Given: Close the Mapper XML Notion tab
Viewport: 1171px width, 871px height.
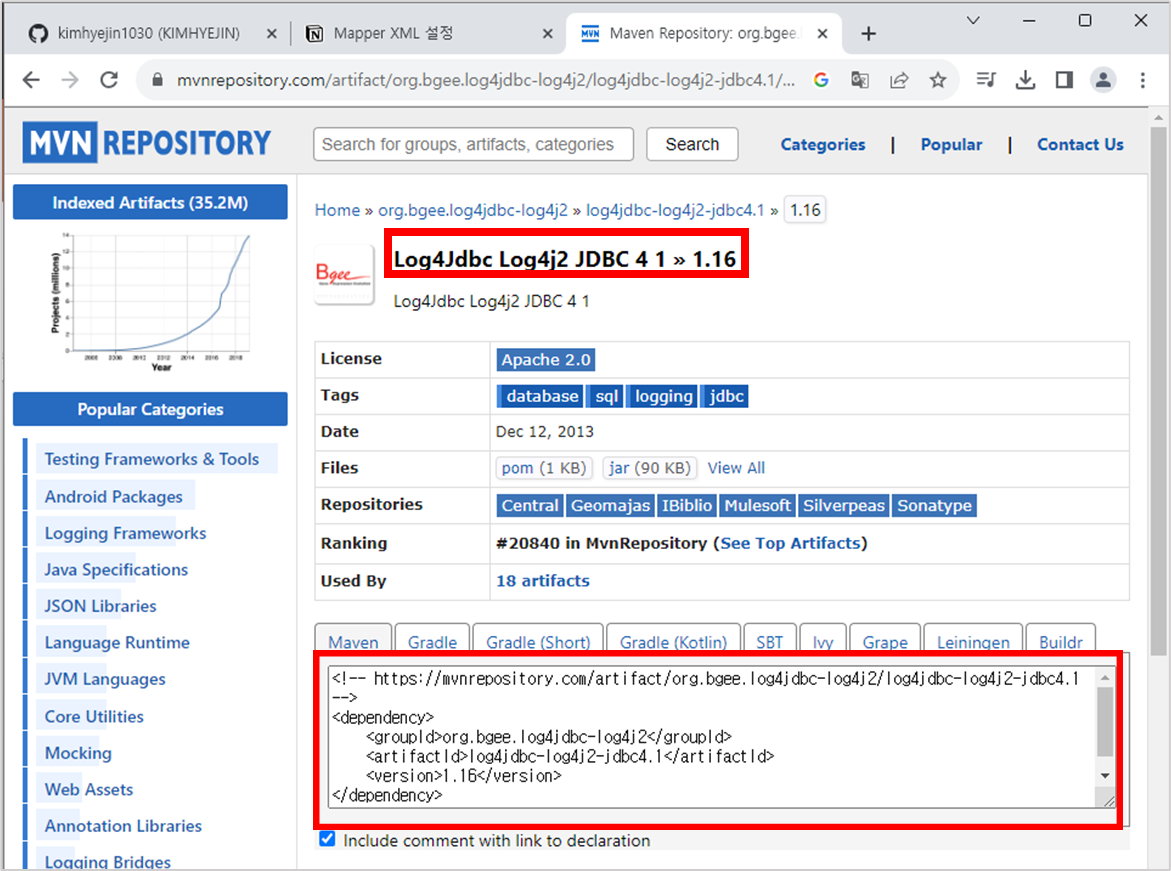Looking at the screenshot, I should click(x=547, y=34).
